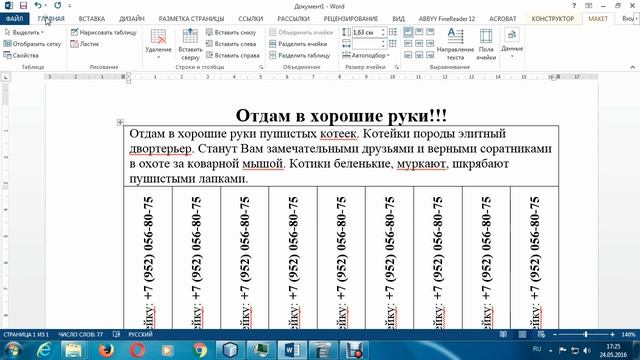
Task: Click the zoom slider handle
Action: tap(586, 334)
